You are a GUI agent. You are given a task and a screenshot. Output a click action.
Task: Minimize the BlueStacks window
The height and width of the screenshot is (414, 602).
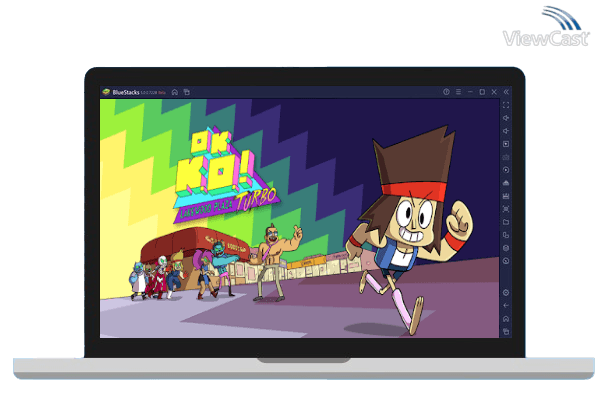(470, 92)
